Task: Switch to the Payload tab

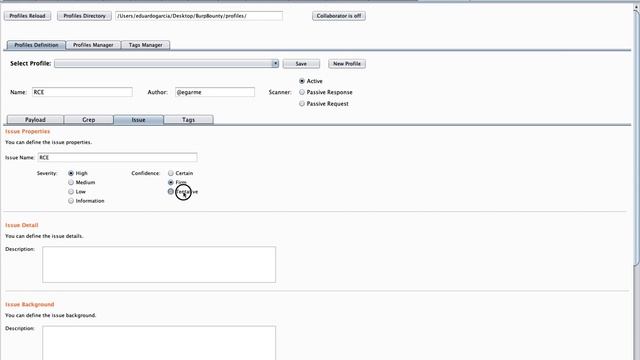Action: tap(35, 120)
